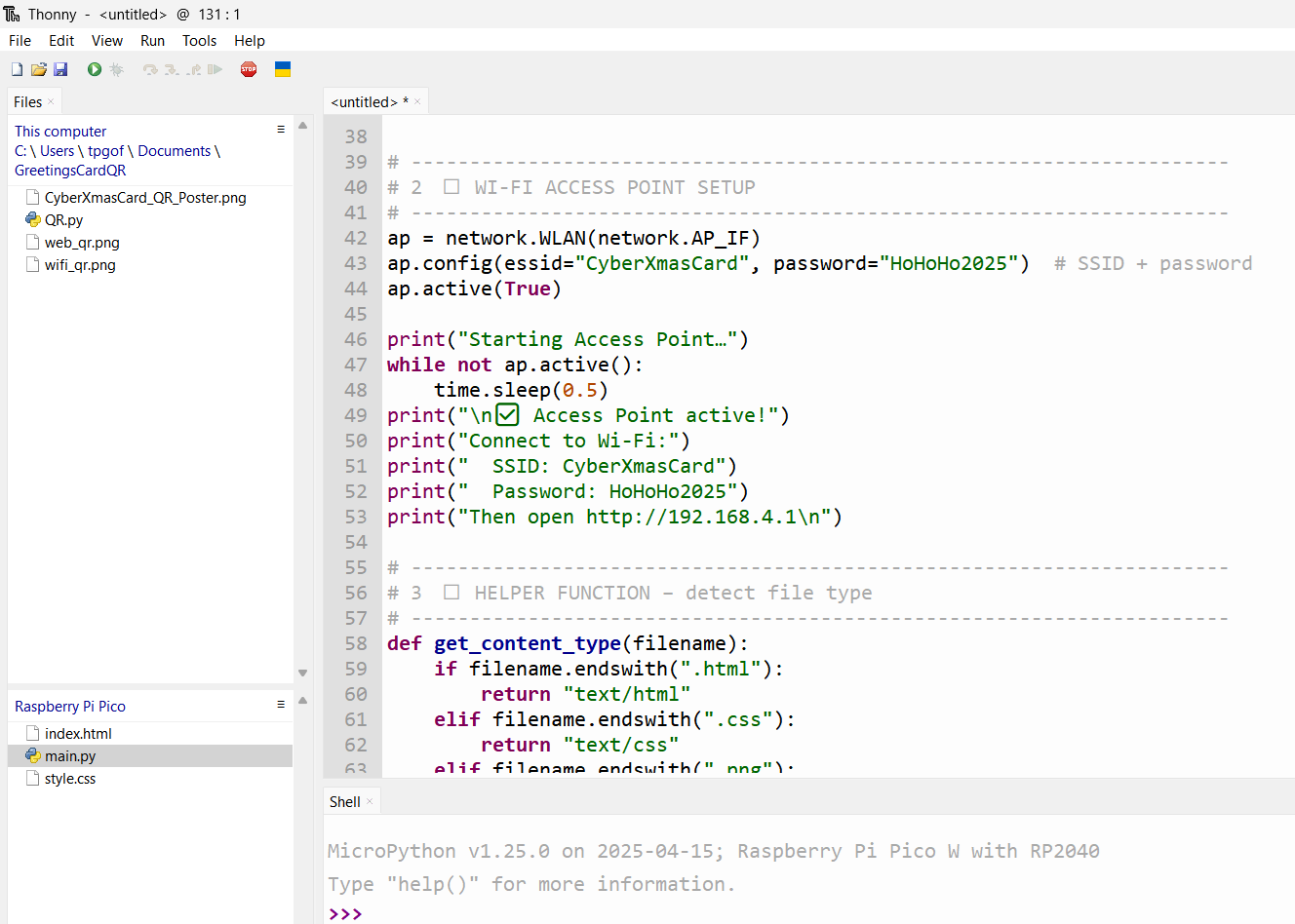Image resolution: width=1295 pixels, height=924 pixels.
Task: Open the Edit menu
Action: [61, 41]
